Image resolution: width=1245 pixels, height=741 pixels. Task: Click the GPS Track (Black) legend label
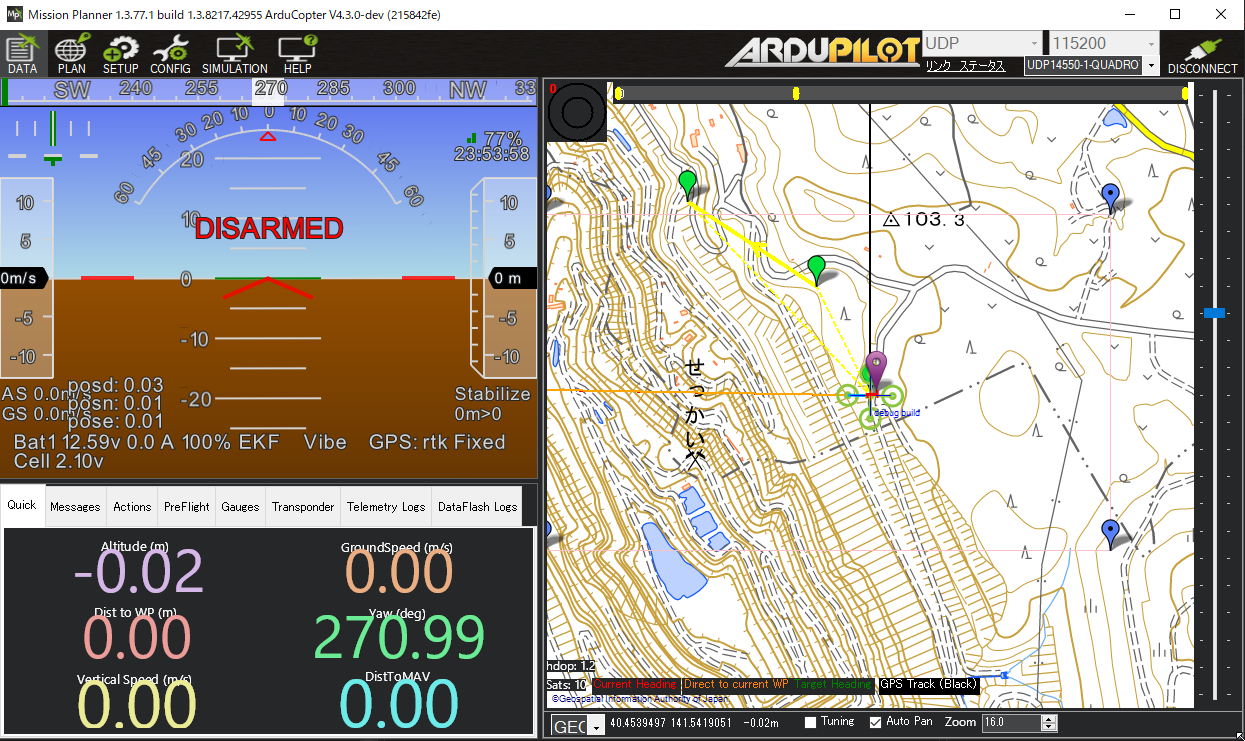[x=928, y=685]
